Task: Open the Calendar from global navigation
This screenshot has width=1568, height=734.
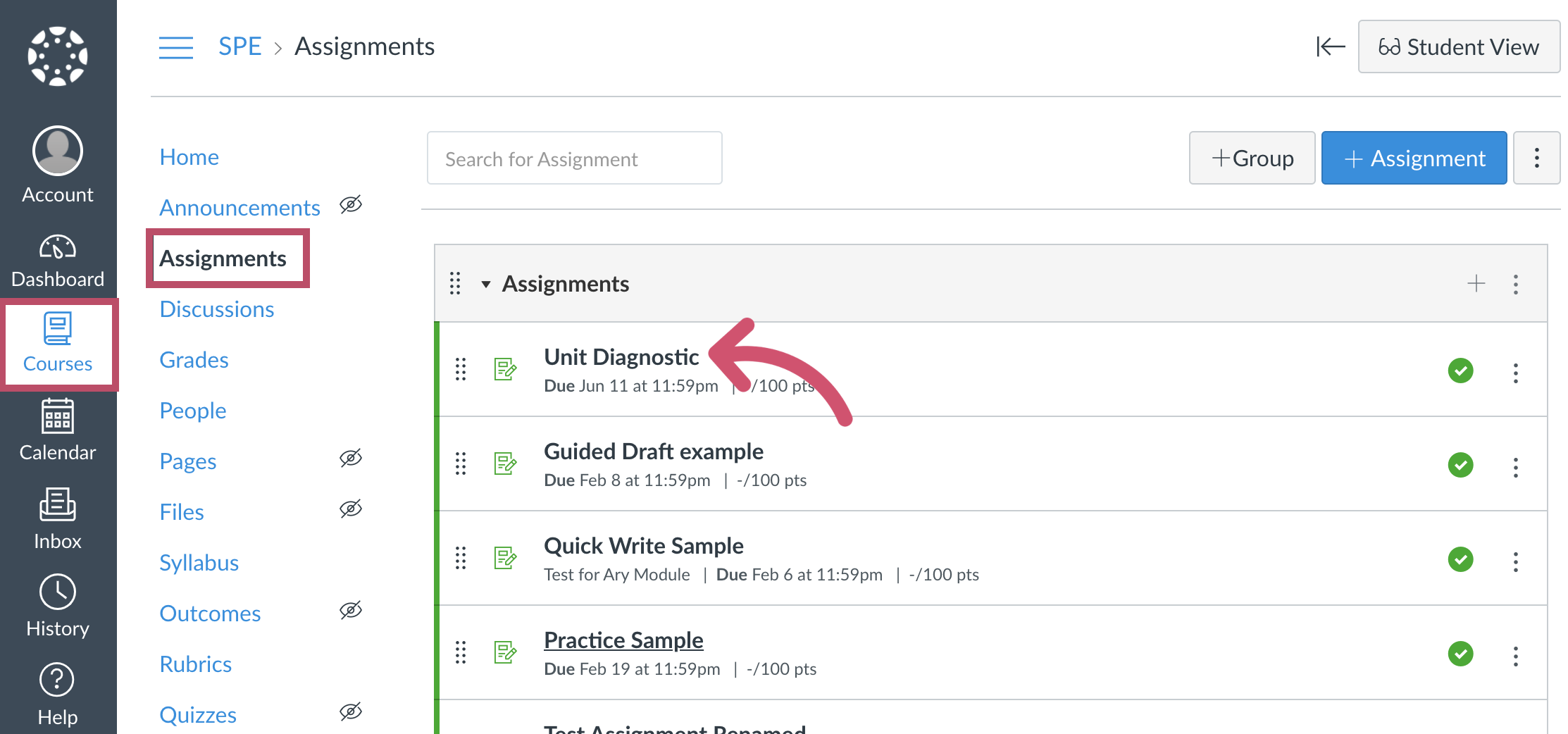Action: [x=58, y=430]
